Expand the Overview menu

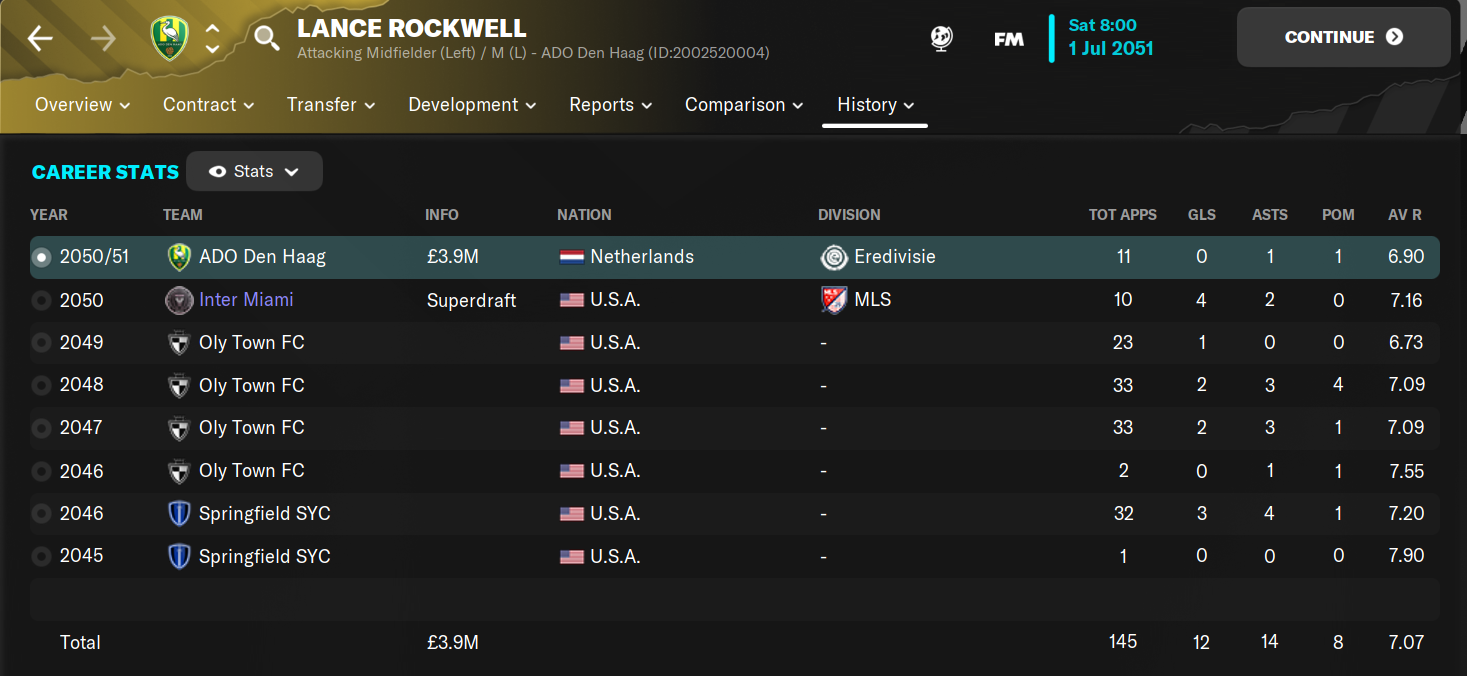click(83, 105)
